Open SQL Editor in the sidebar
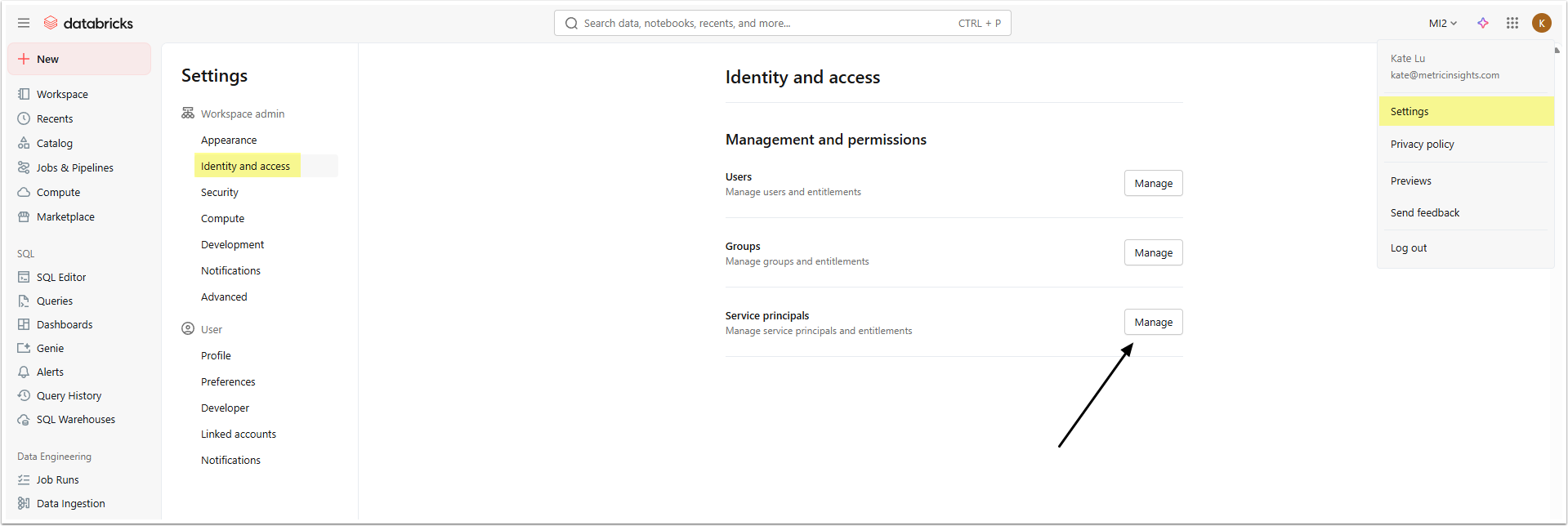This screenshot has width=1568, height=526. [60, 277]
